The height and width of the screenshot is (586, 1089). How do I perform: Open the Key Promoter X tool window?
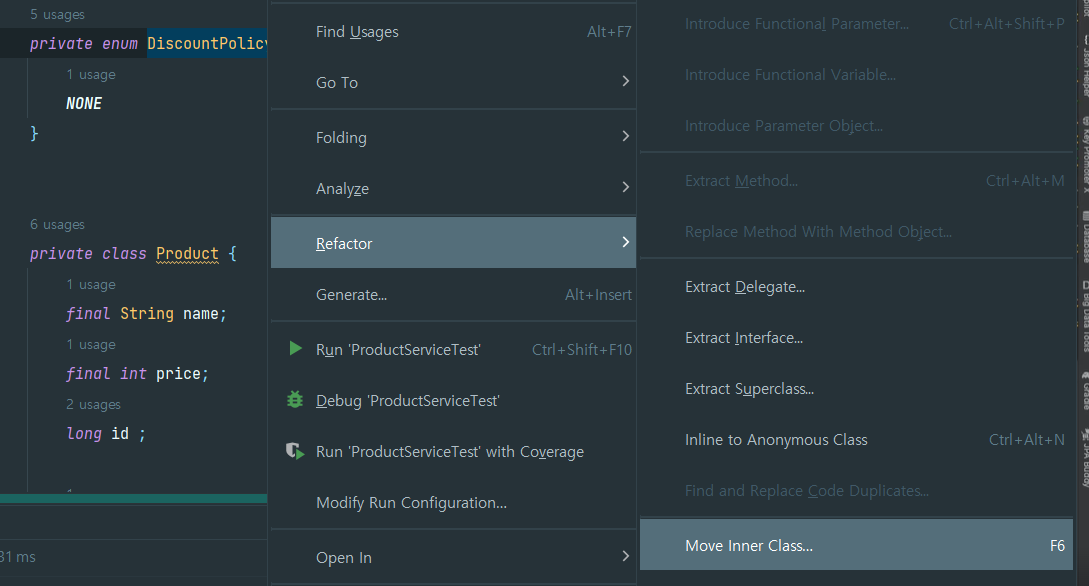[x=1085, y=154]
